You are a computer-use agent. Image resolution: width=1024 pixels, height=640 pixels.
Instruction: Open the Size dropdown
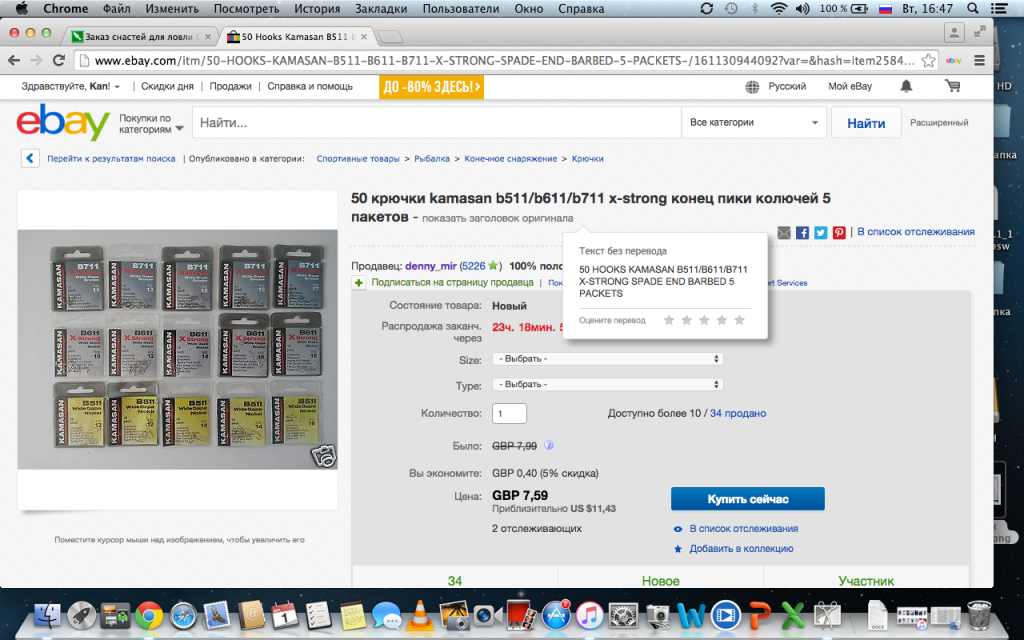pos(607,359)
